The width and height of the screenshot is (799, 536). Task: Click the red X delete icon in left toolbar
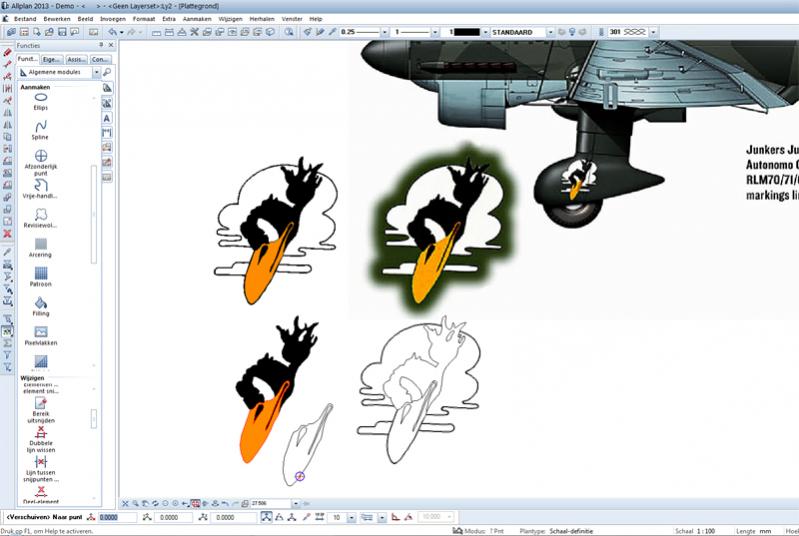coord(7,234)
